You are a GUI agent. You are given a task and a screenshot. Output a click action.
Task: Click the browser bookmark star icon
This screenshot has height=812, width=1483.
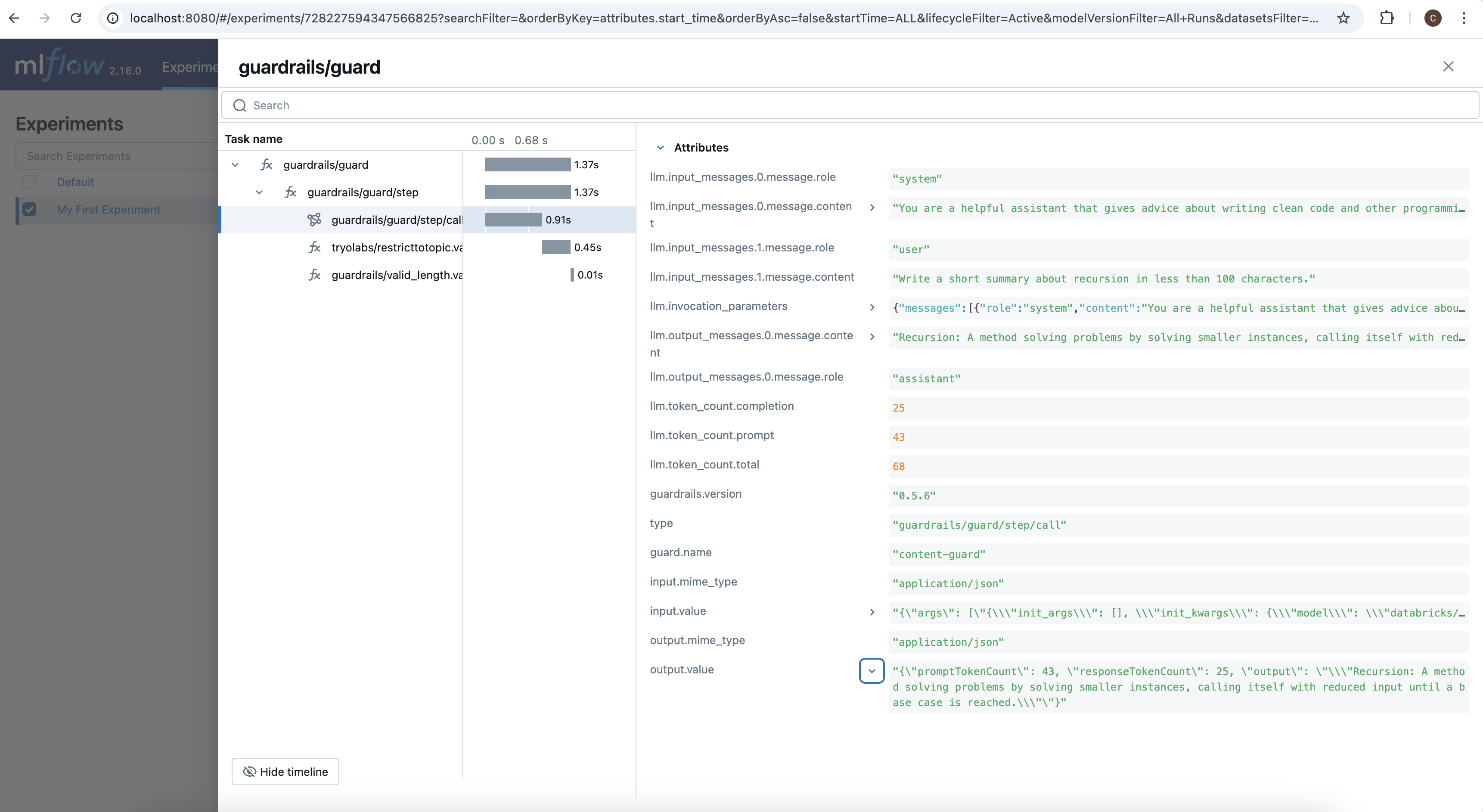click(x=1343, y=18)
